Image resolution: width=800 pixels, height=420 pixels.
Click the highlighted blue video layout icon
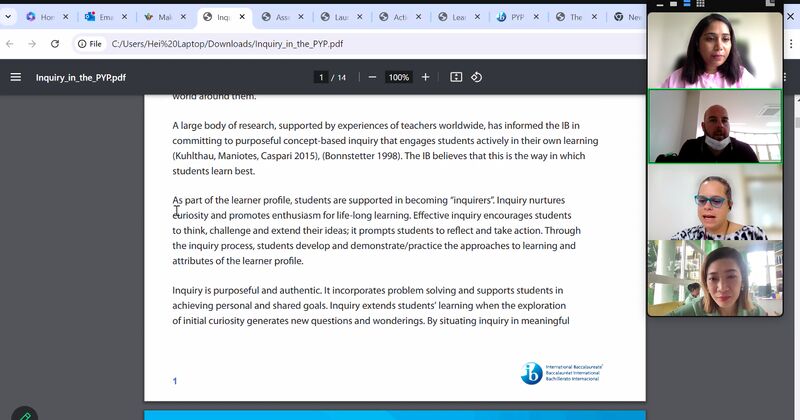tap(687, 4)
